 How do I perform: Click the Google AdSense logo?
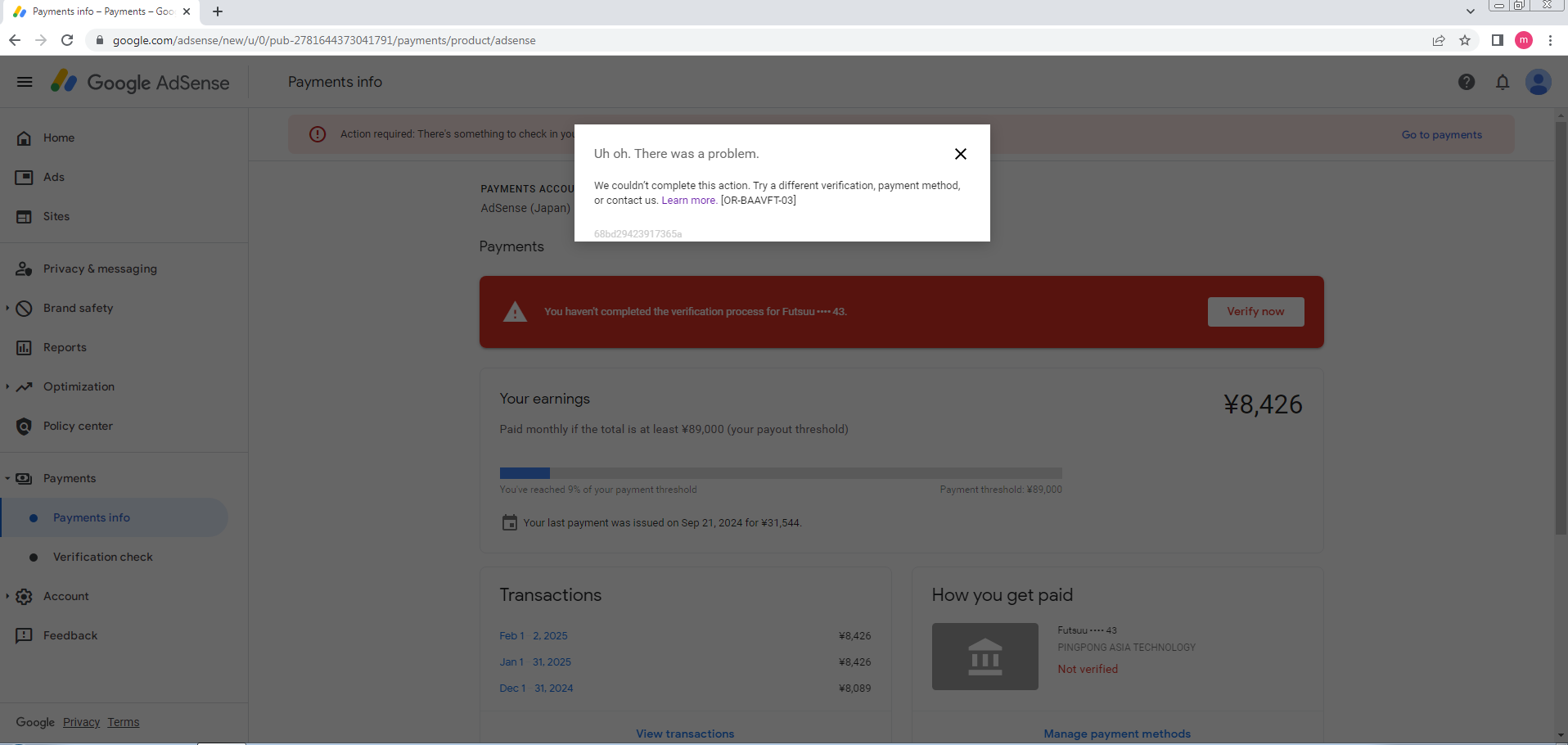coord(140,82)
